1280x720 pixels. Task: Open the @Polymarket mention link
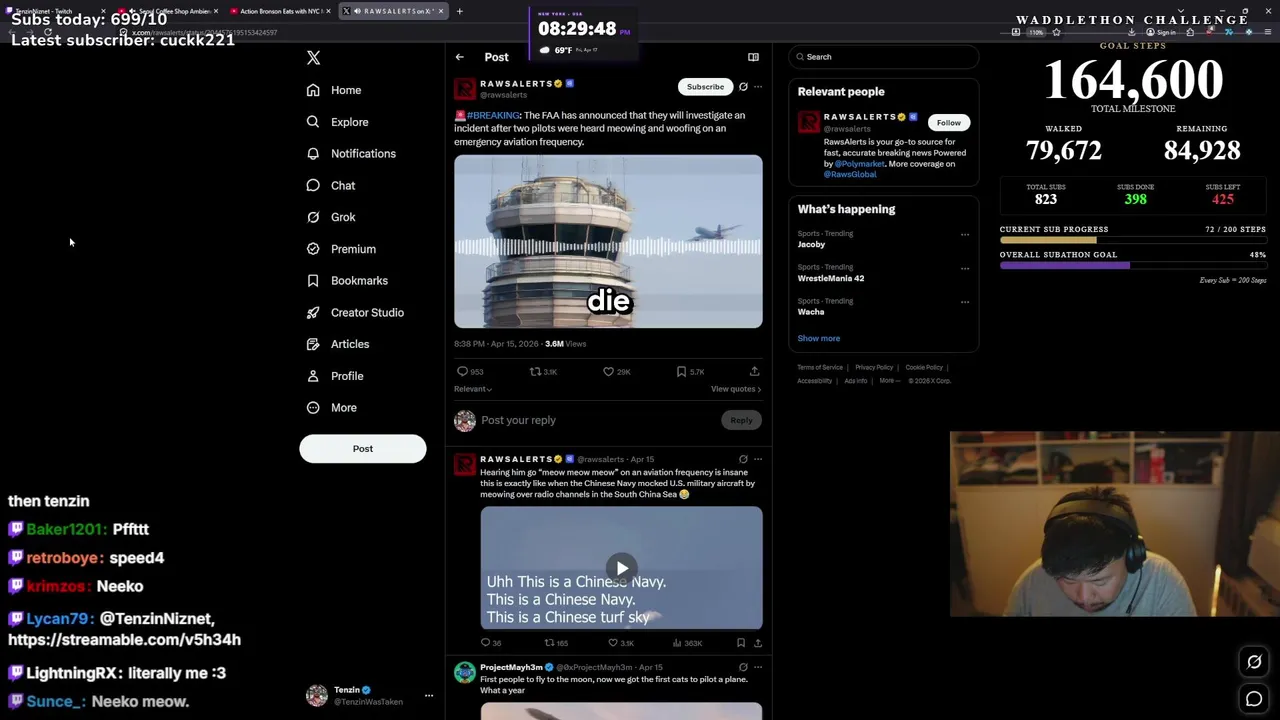click(860, 164)
